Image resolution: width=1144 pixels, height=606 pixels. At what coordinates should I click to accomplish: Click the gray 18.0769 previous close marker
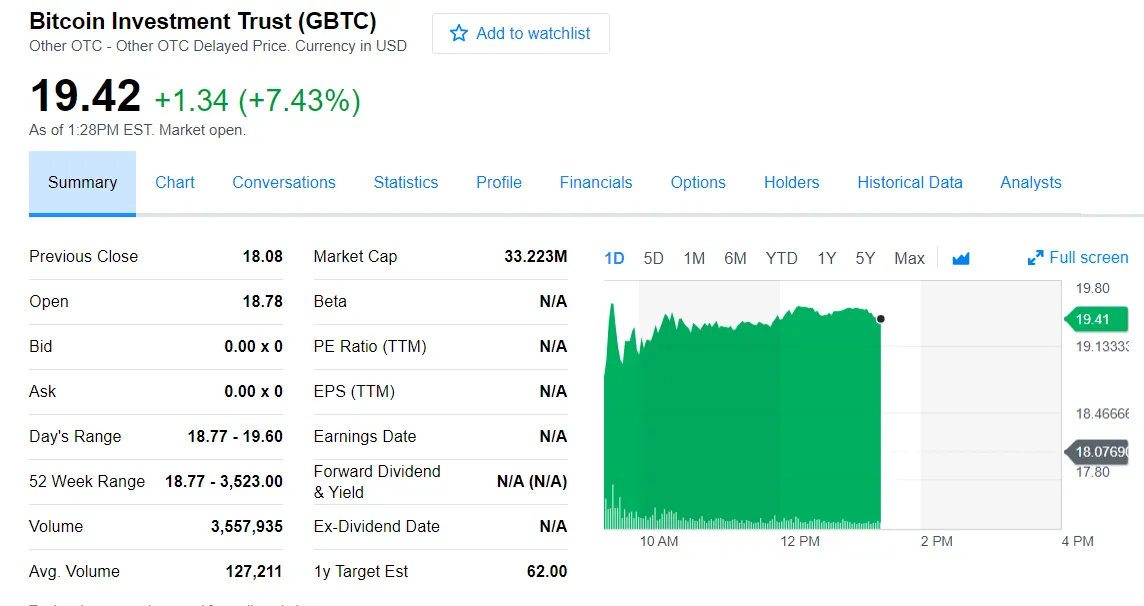click(1098, 452)
